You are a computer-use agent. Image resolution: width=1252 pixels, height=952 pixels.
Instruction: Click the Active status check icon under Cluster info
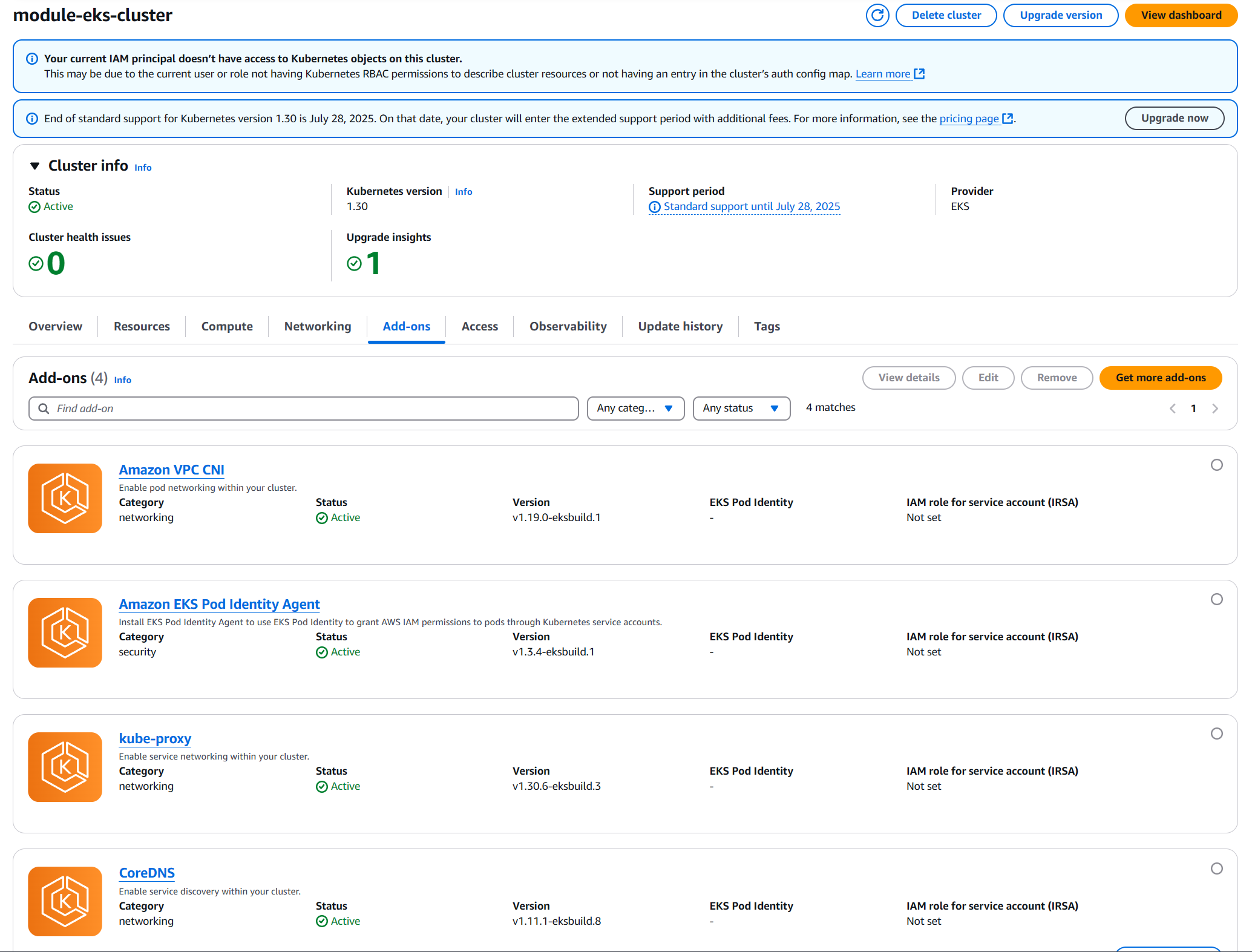(34, 207)
